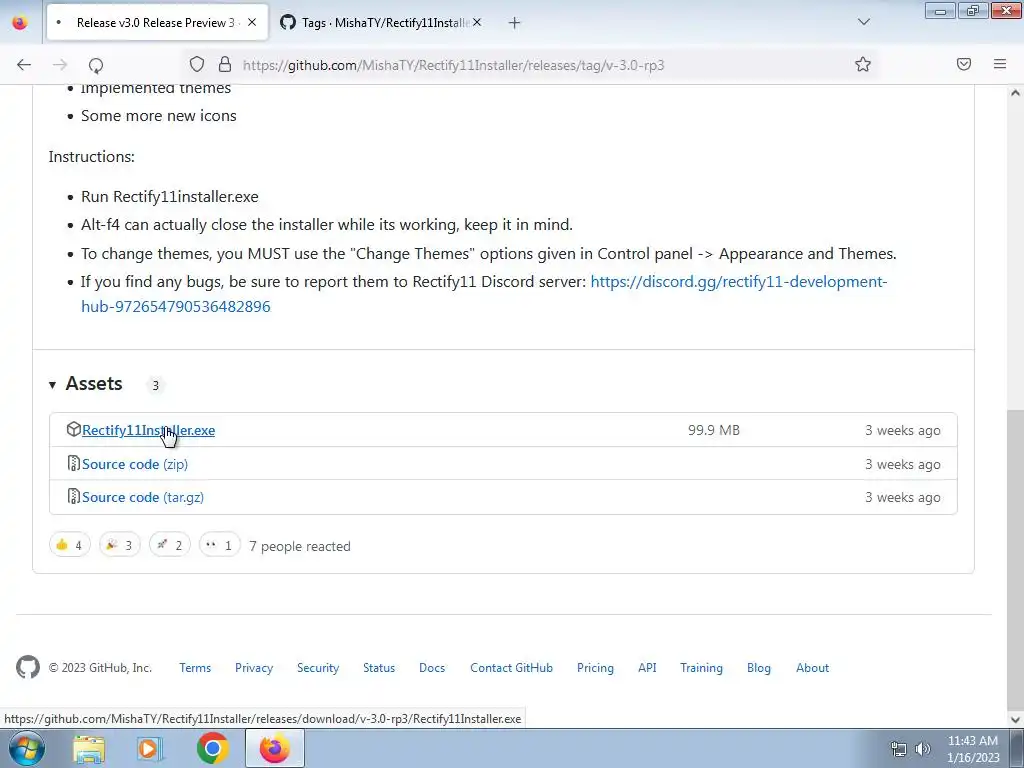Bookmark this page with the star
Image resolution: width=1024 pixels, height=768 pixels.
click(863, 64)
